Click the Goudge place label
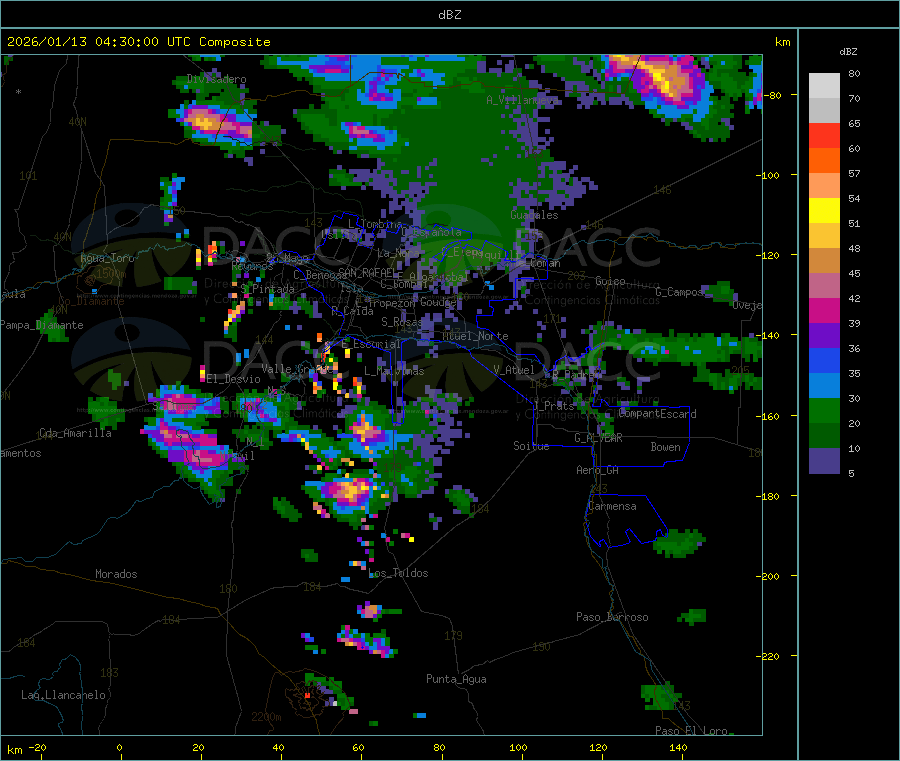Screen dimensions: 900x761 (x=438, y=302)
